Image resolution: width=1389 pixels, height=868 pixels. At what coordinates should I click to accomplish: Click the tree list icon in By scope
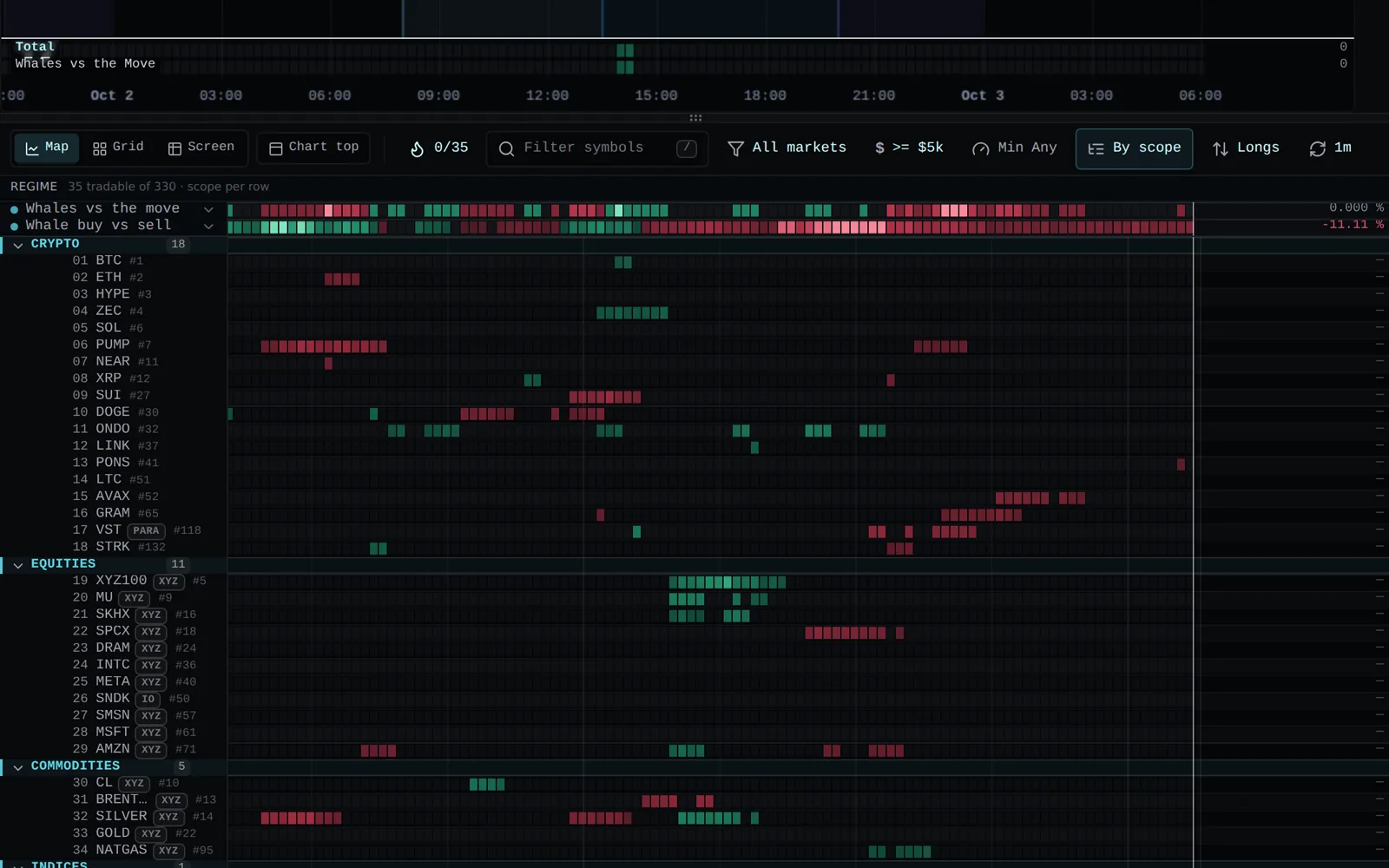(x=1096, y=148)
